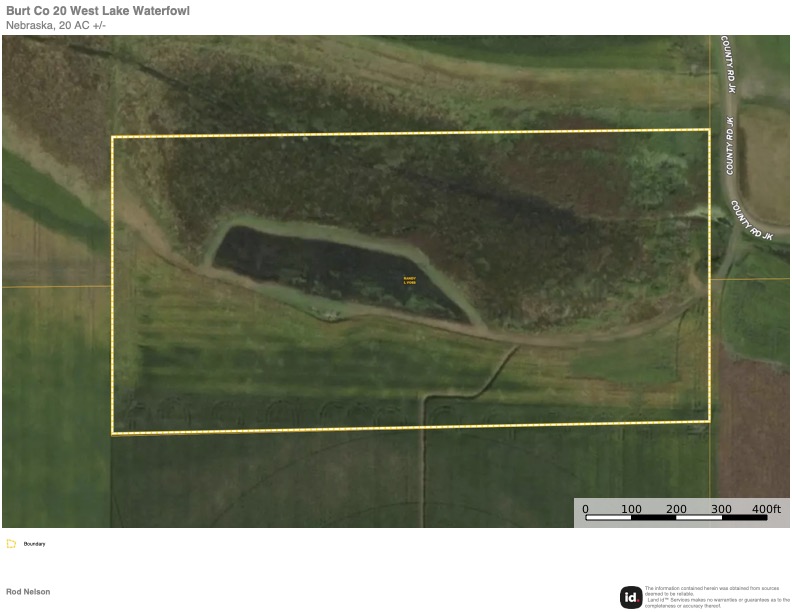Click the yellow Boundary legend icon

pos(11,544)
